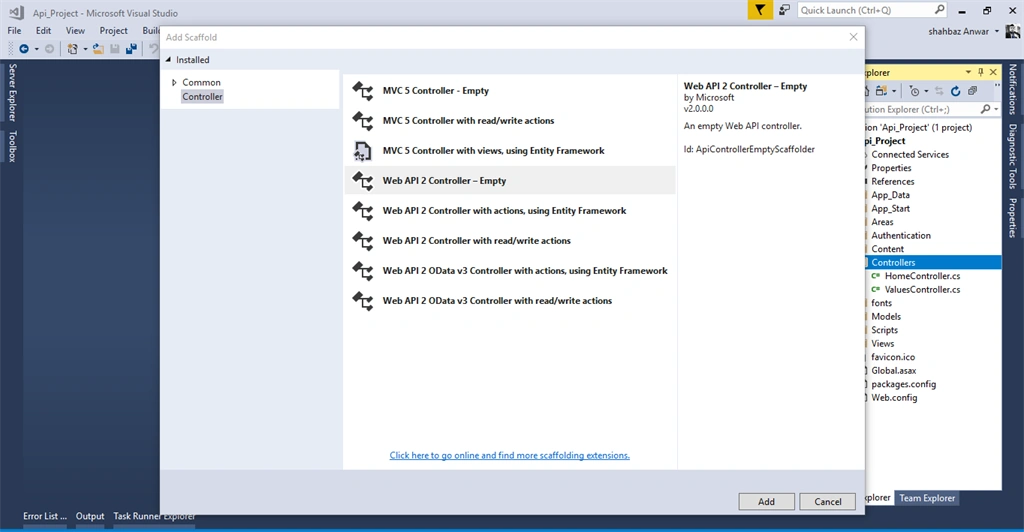Screen dimensions: 1024x532
Task: Click the Navigate Backward toolbar icon
Action: pyautogui.click(x=24, y=49)
